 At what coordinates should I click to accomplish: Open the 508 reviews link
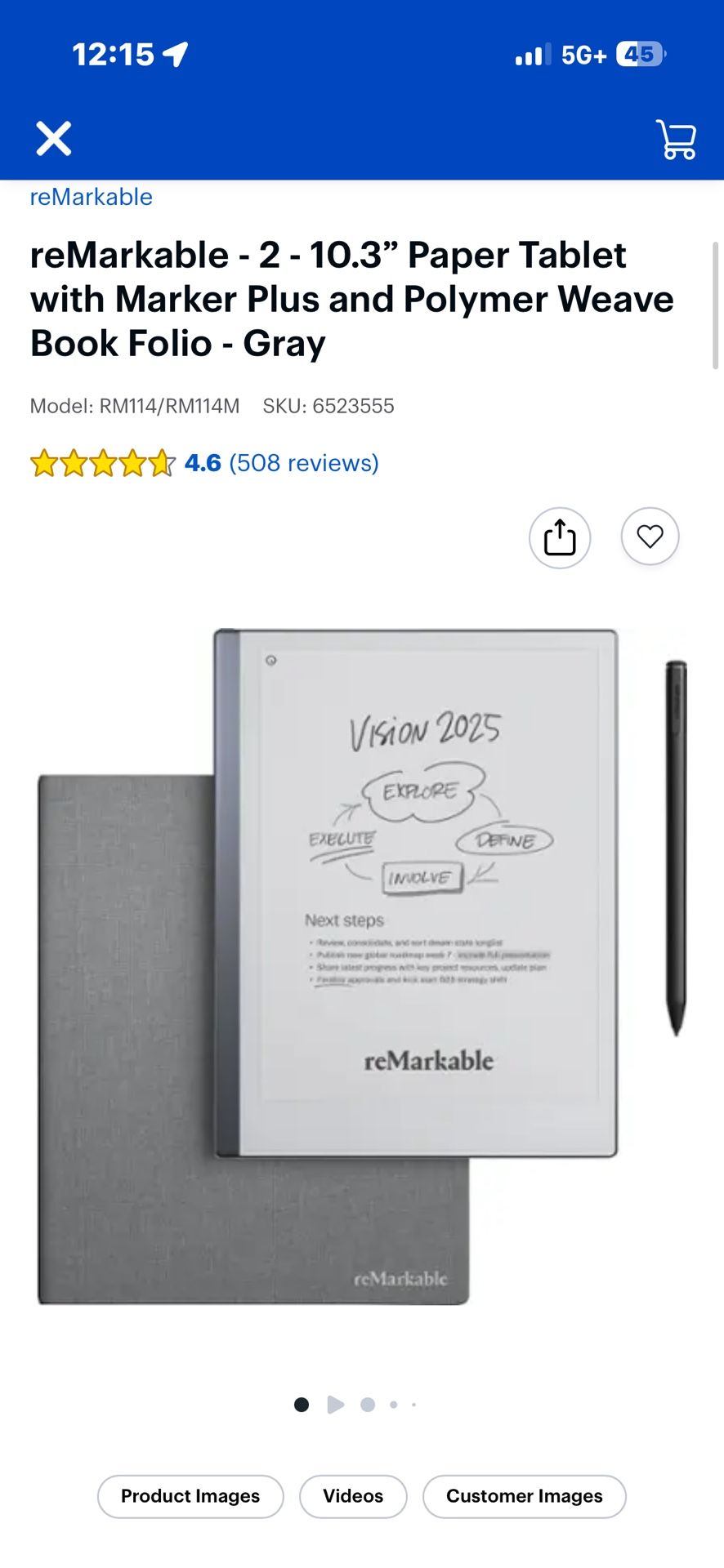tap(304, 463)
